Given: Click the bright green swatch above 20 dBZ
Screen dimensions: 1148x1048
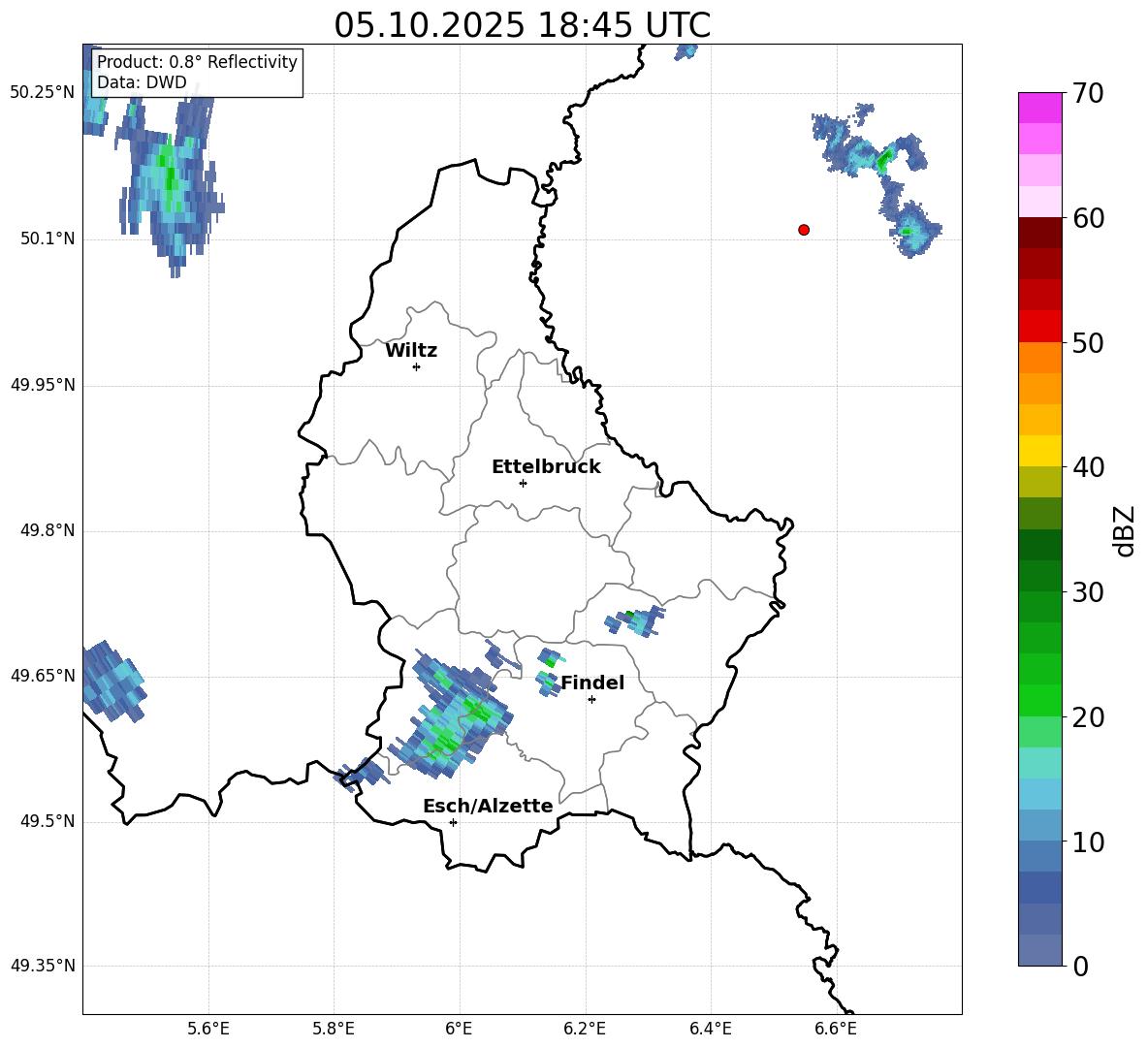Looking at the screenshot, I should [x=1040, y=700].
